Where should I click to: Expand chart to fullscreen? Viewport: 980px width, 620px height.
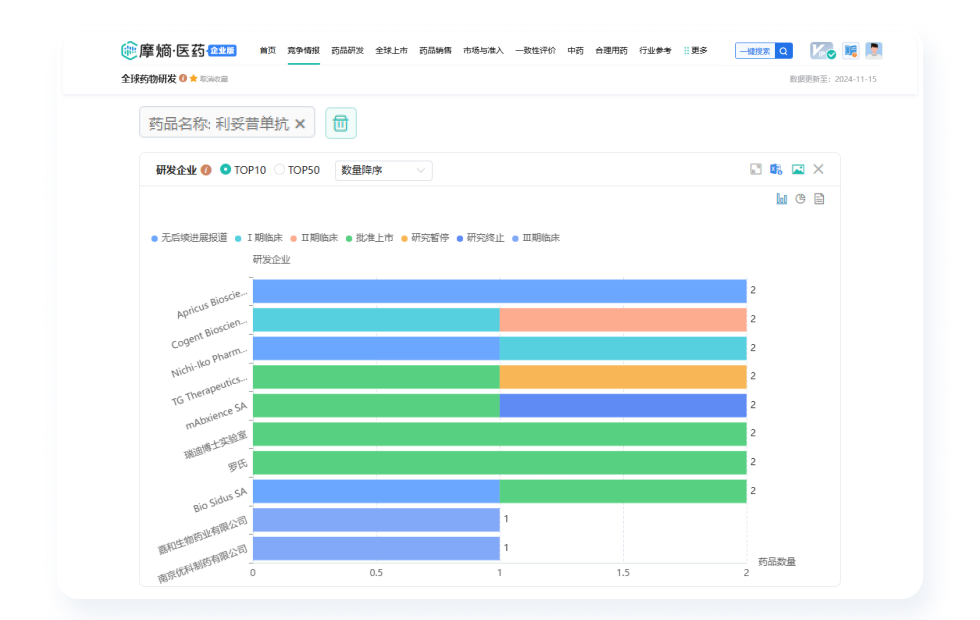[x=756, y=169]
